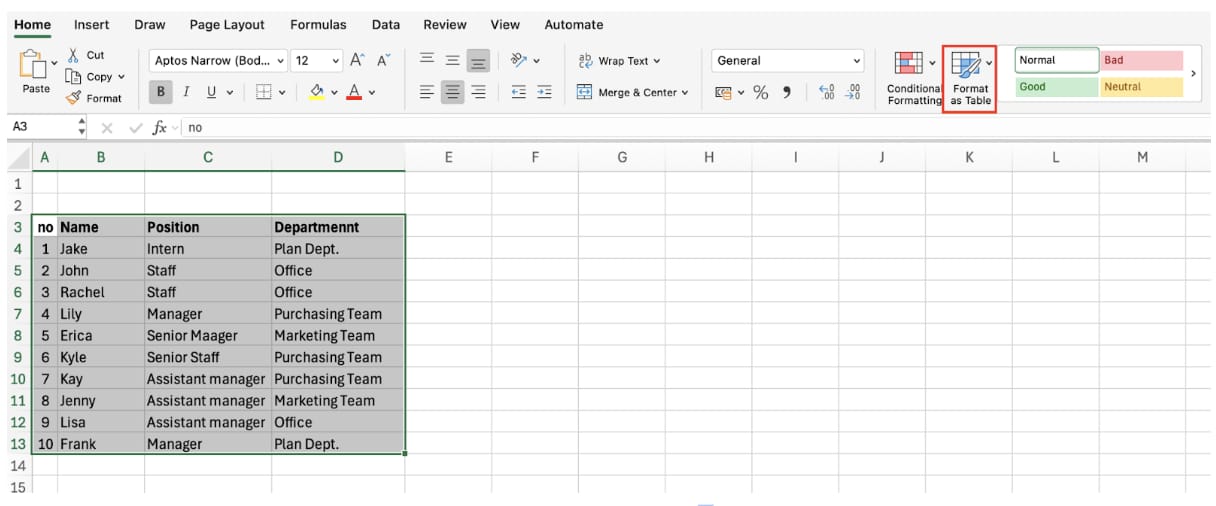Open the font name dropdown
The image size is (1216, 506).
[281, 61]
